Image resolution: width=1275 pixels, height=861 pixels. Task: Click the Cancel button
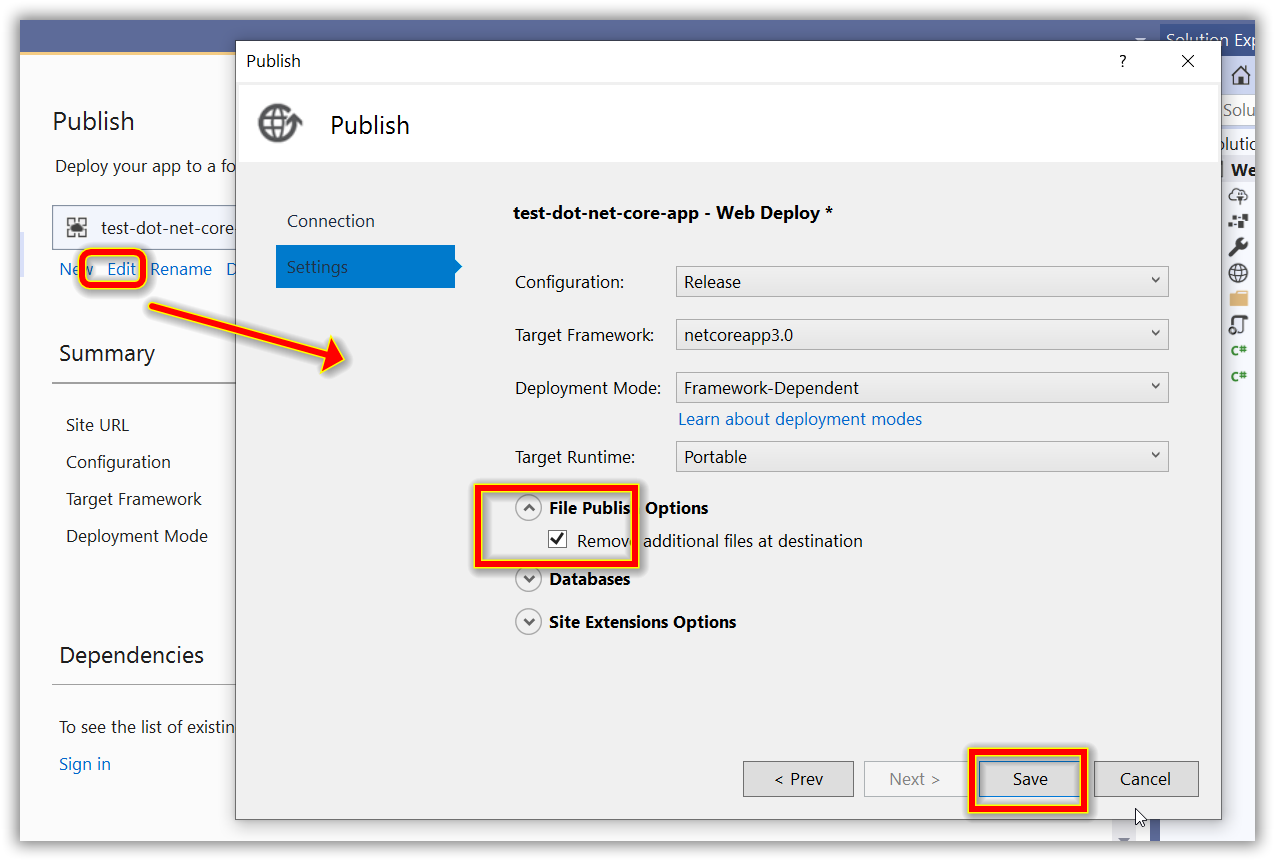coord(1145,779)
